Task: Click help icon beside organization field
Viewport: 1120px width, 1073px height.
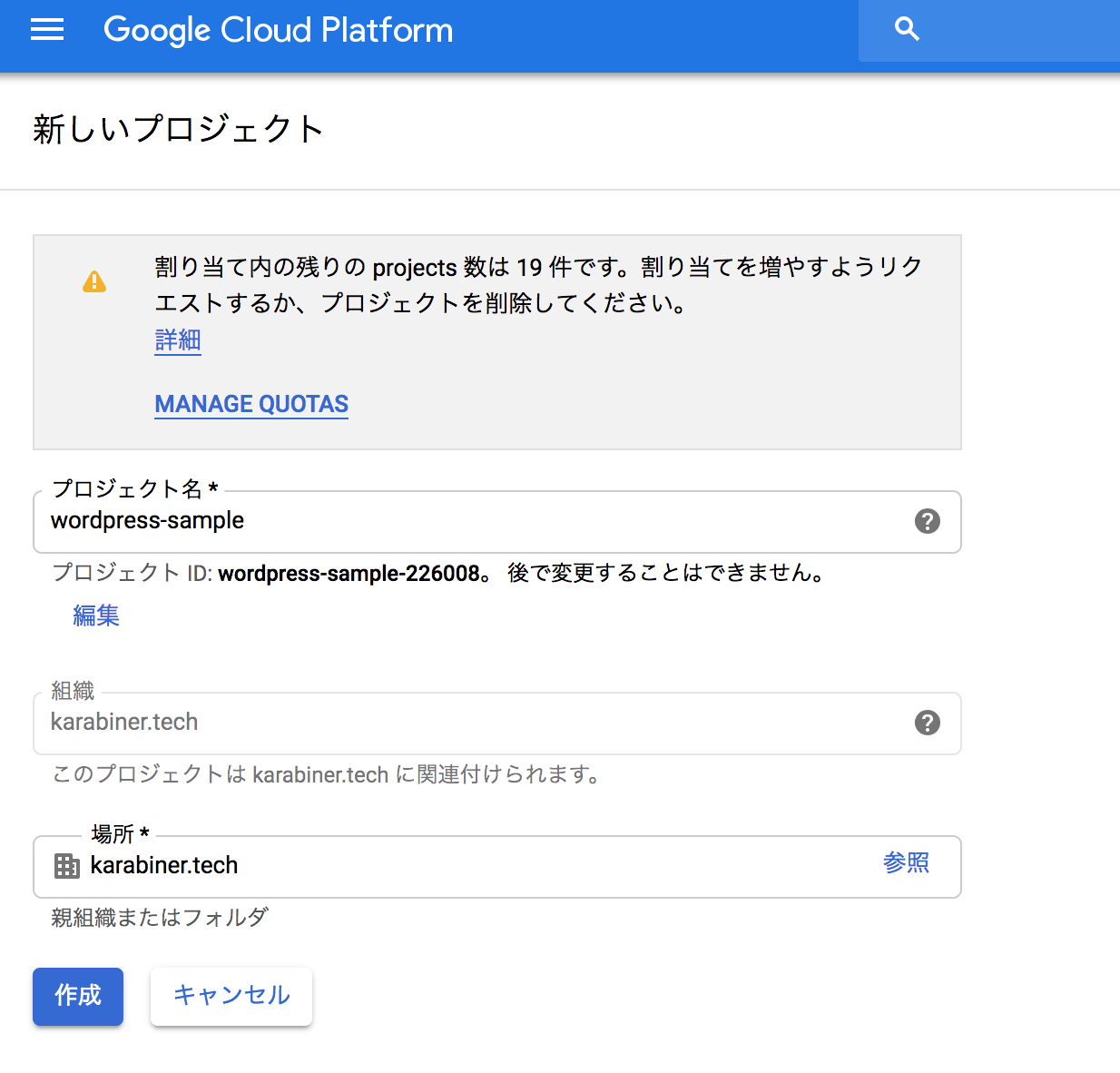Action: (927, 723)
